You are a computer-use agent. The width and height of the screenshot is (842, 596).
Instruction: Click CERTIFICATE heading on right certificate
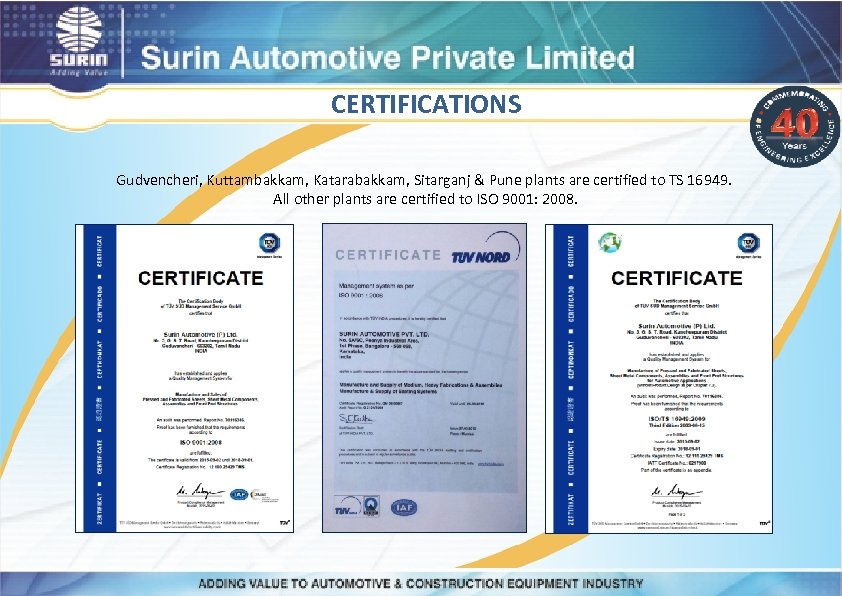click(x=677, y=278)
